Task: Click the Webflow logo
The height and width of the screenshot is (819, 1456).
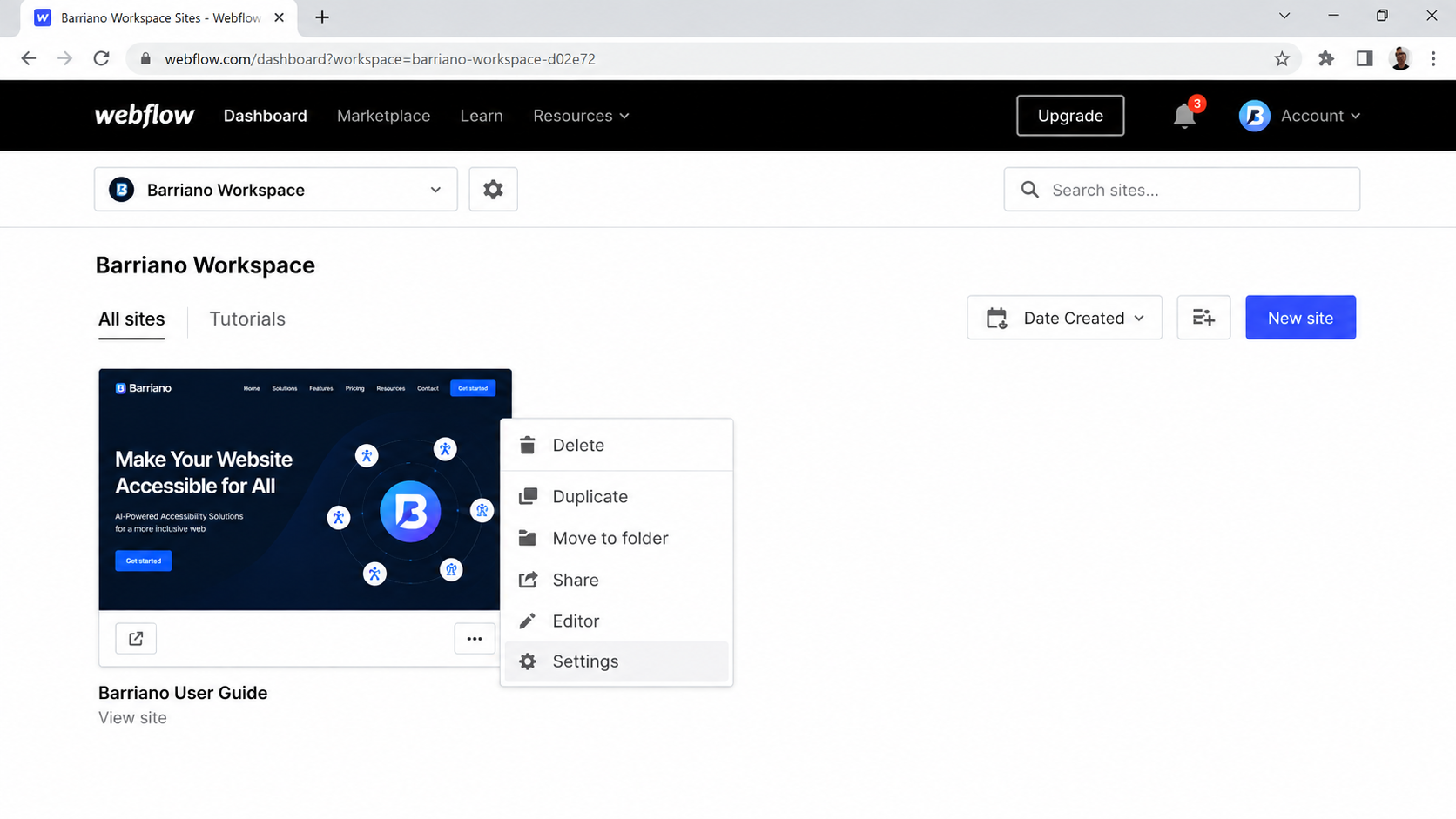Action: tap(145, 115)
